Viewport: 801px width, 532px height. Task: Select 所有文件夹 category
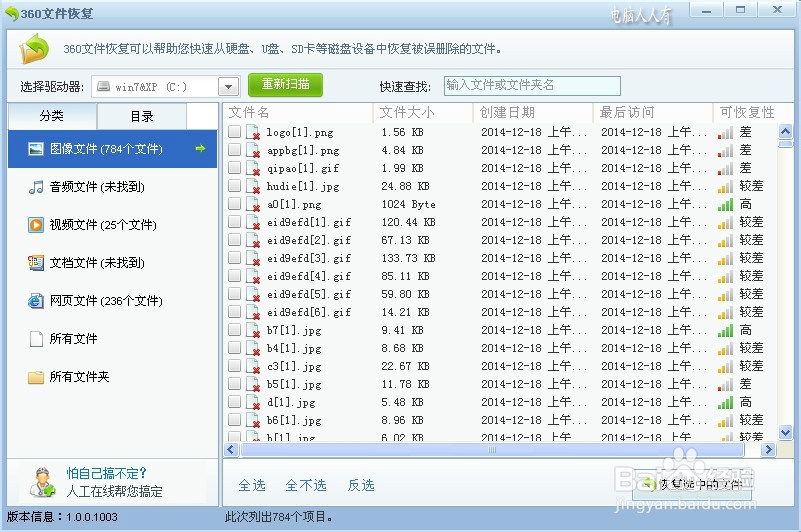(112, 377)
